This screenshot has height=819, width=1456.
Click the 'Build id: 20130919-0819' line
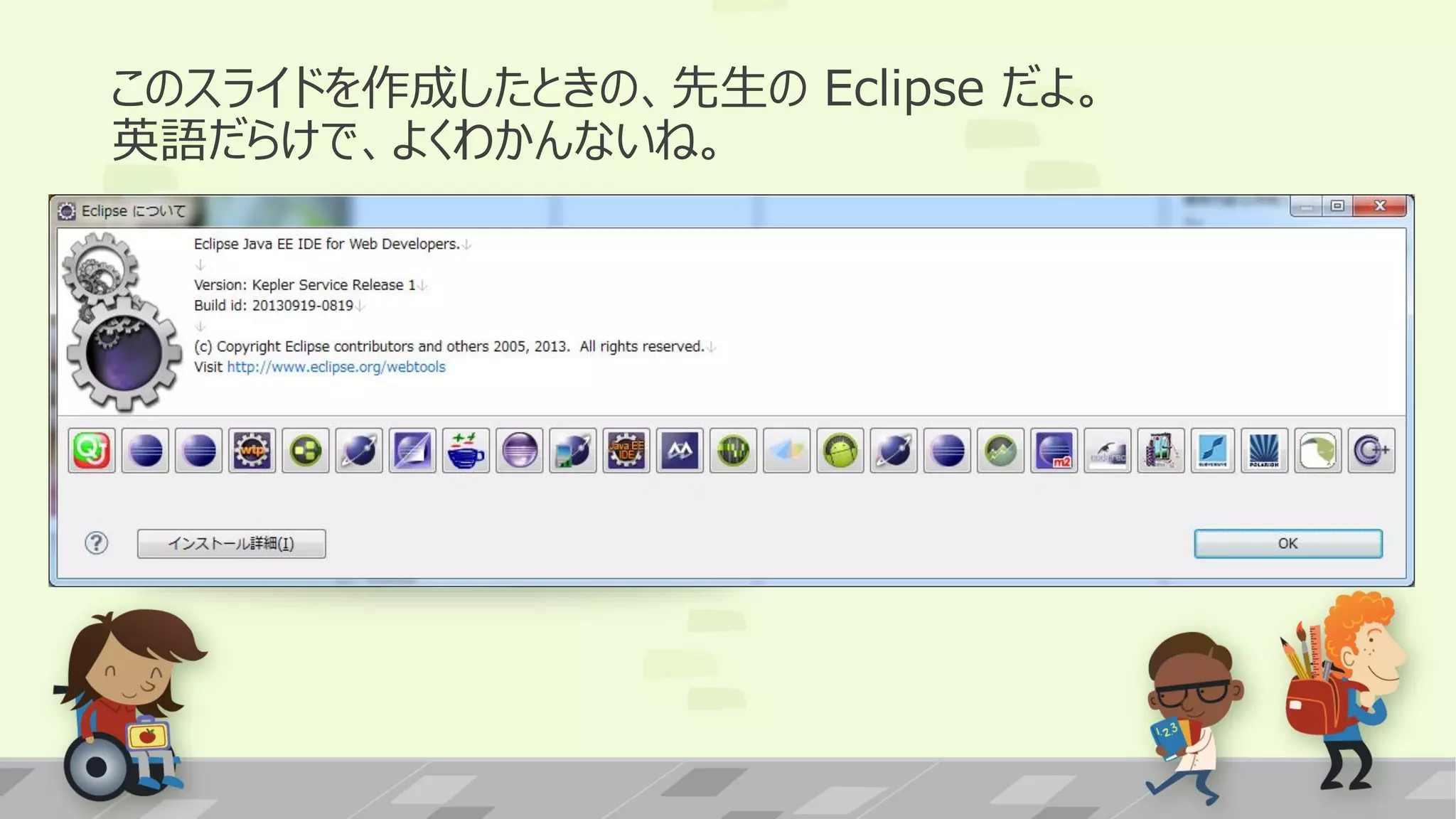click(274, 306)
